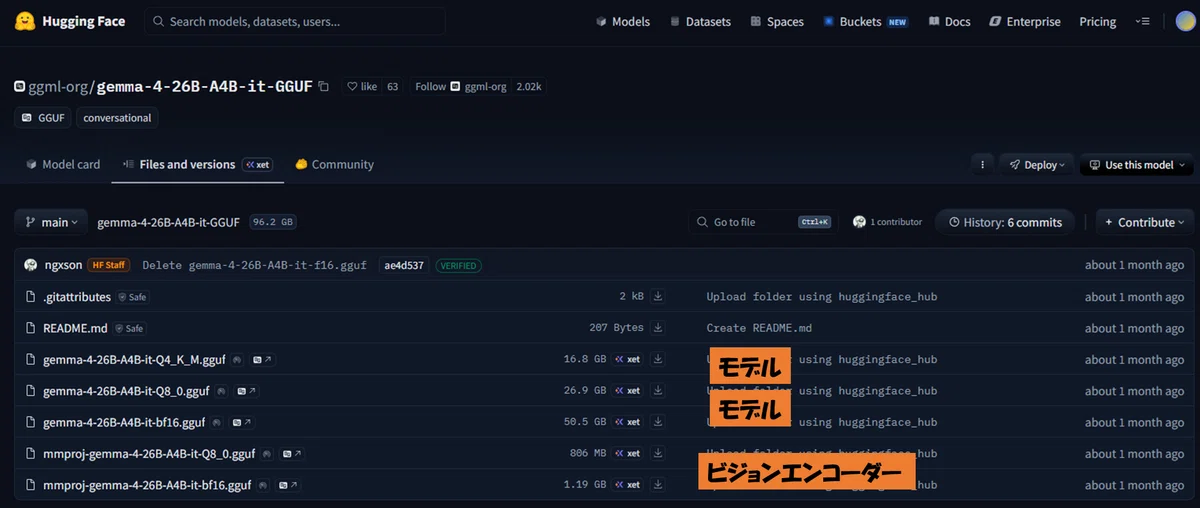Screen dimensions: 1200x508
Task: Click the VERIFIED commit badge
Action: point(459,266)
